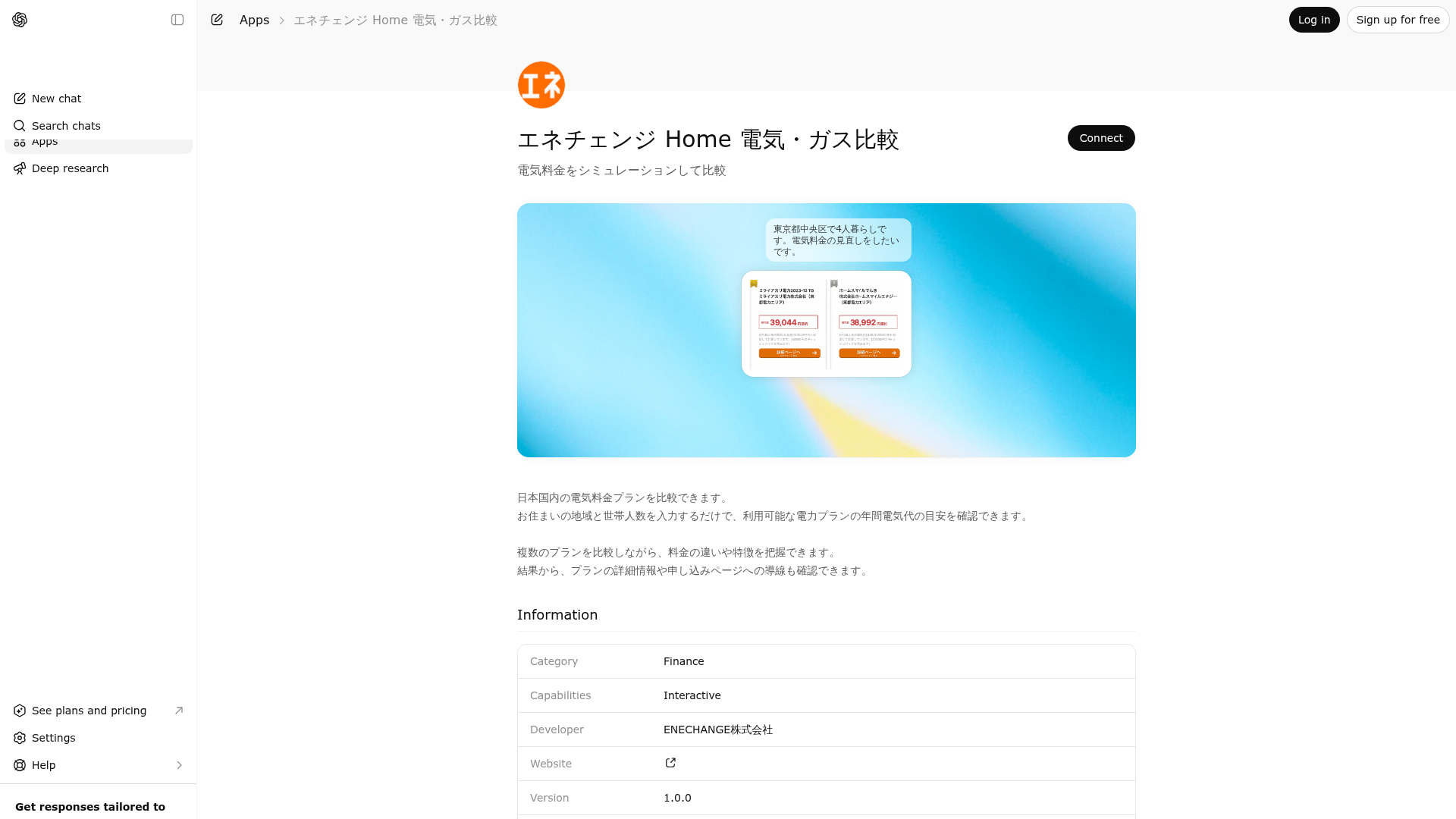Click the plans and pricing badge icon

click(20, 711)
